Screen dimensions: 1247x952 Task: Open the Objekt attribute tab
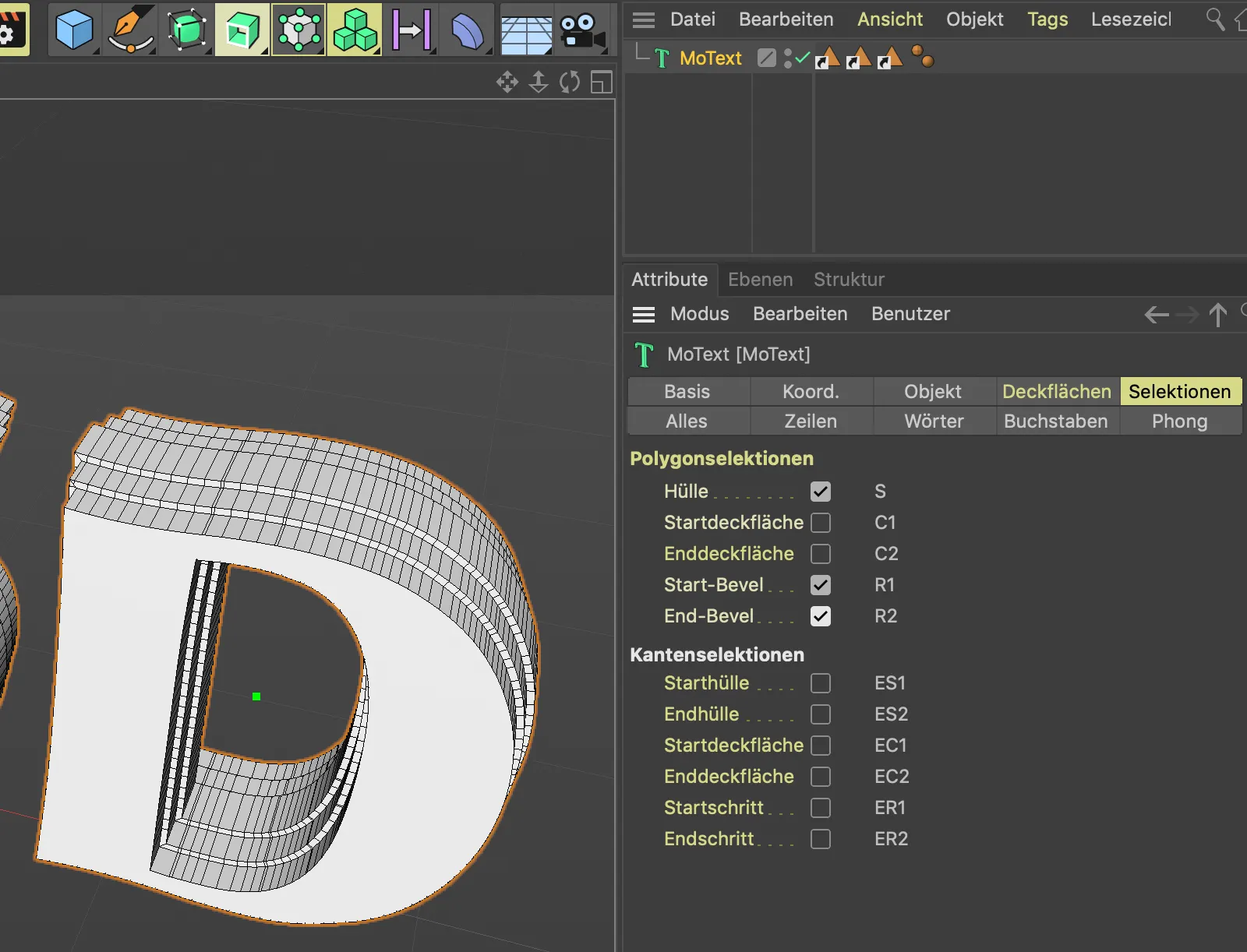[x=933, y=391]
